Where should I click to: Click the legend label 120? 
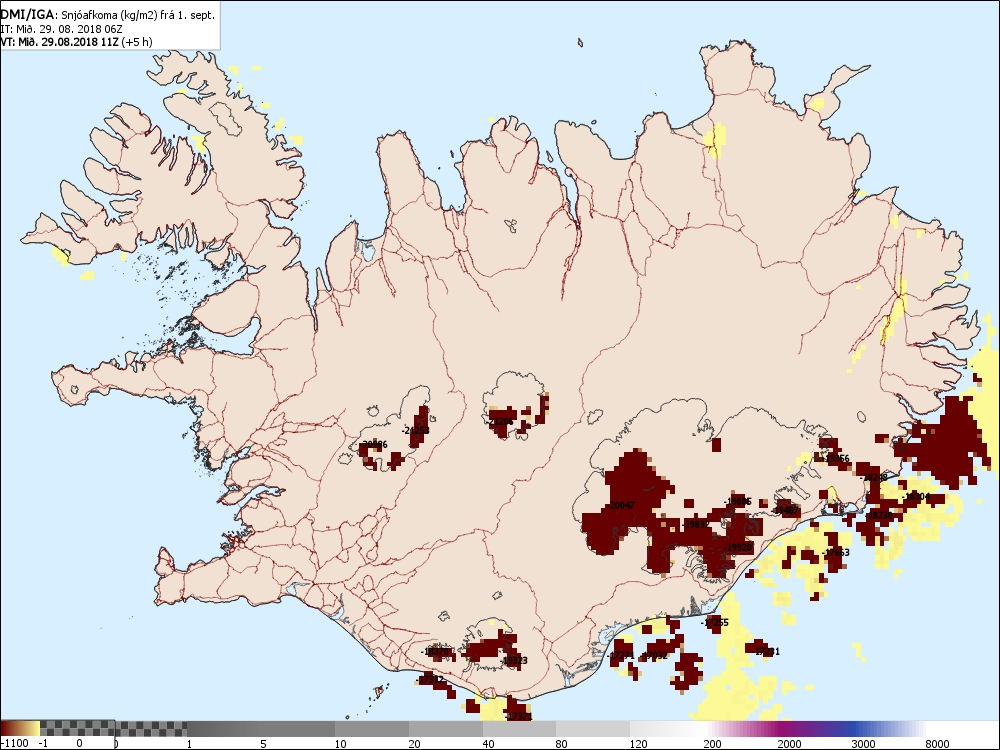pyautogui.click(x=639, y=743)
